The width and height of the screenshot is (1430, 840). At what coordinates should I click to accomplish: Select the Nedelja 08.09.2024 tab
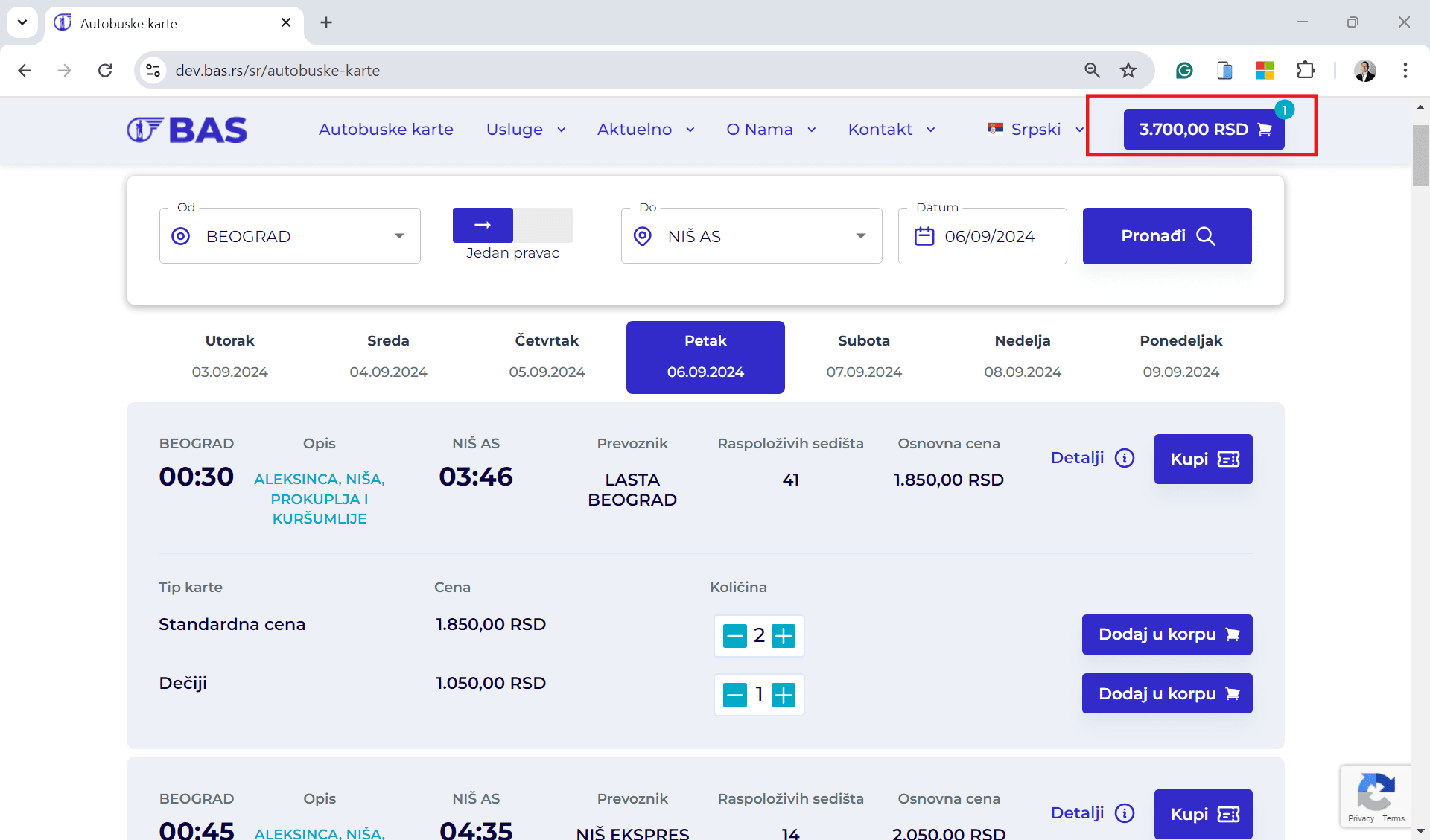tap(1023, 357)
